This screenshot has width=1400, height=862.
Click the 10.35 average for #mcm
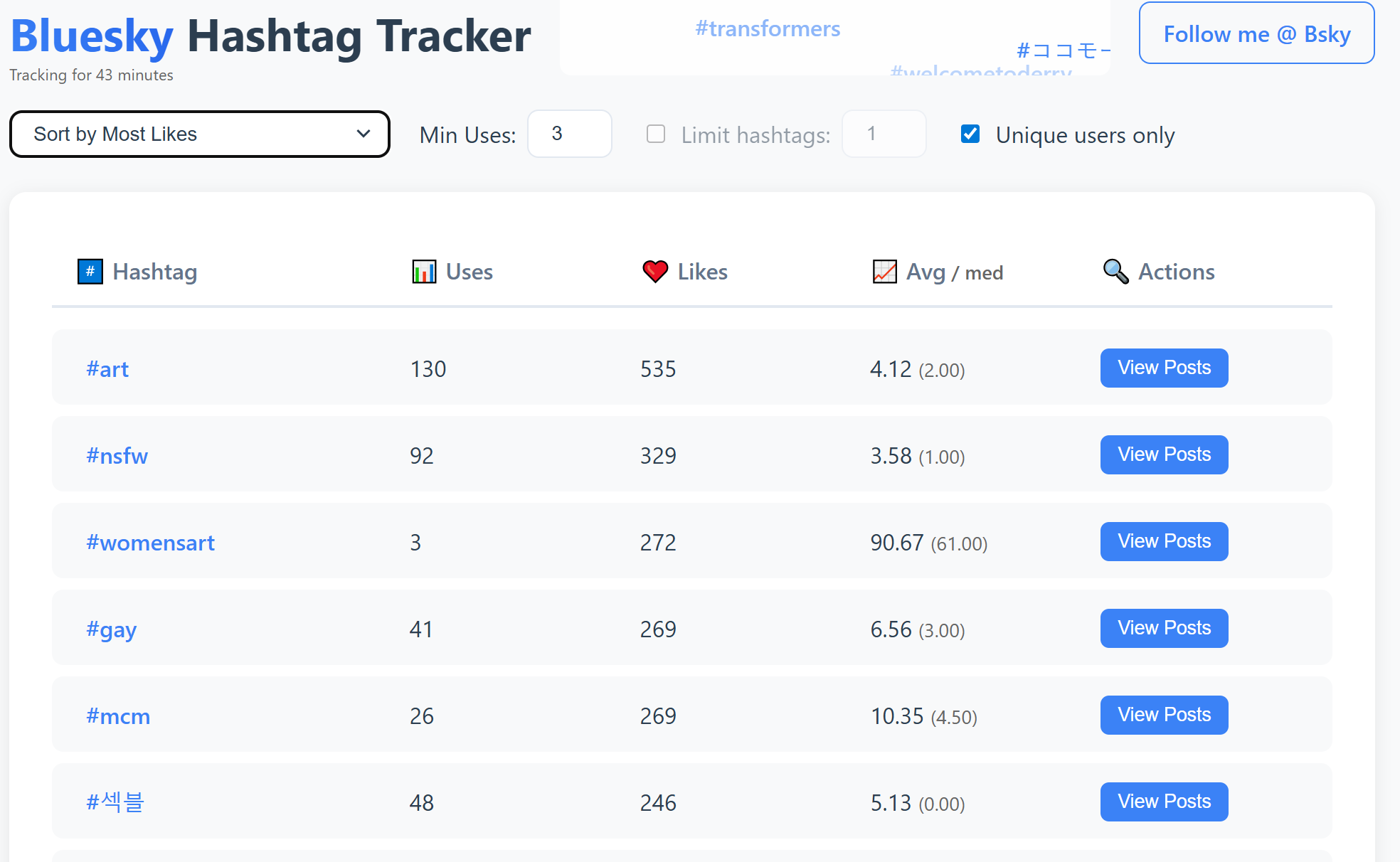point(897,716)
